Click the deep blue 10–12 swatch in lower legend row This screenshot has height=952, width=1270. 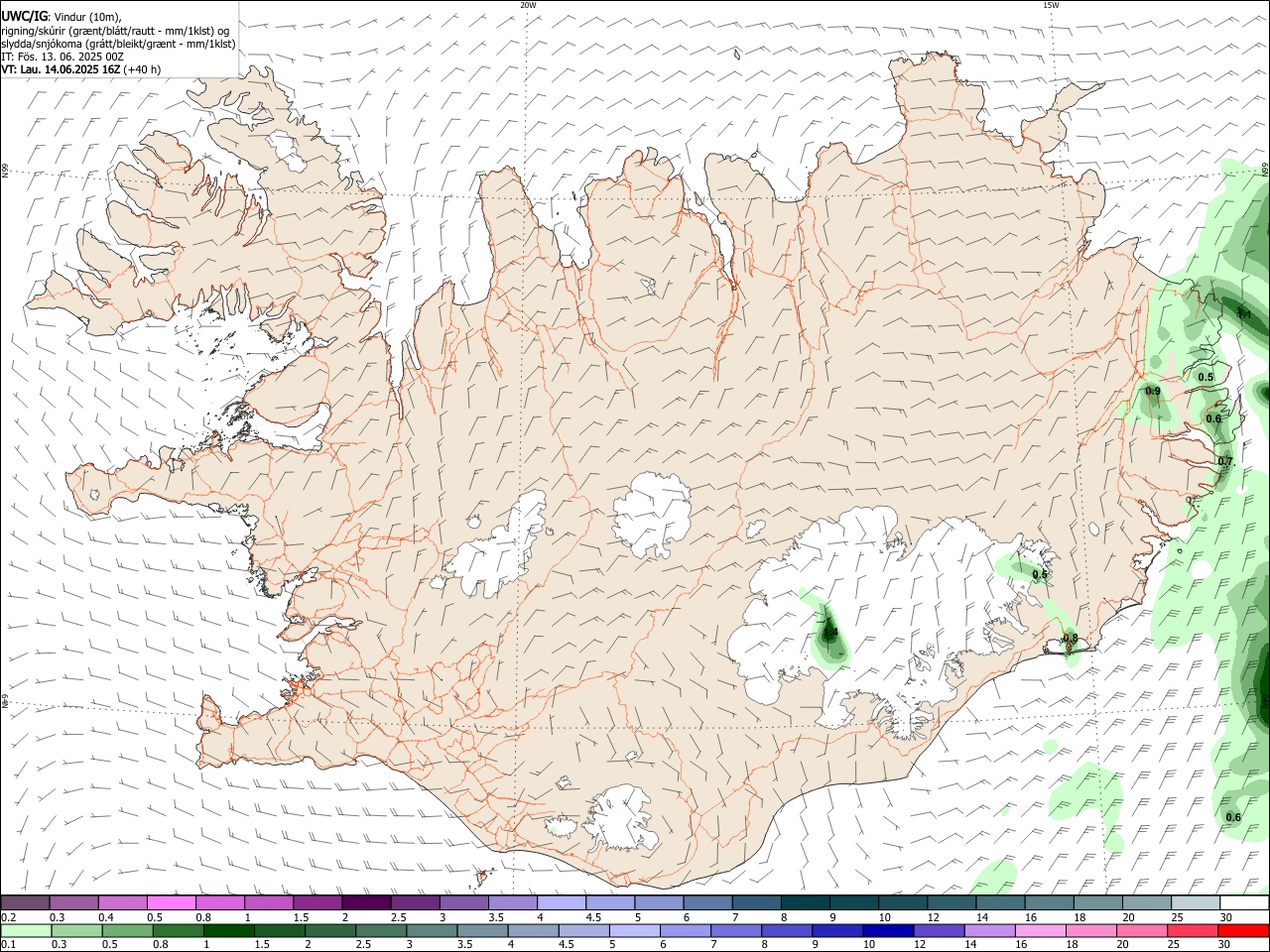(x=889, y=931)
